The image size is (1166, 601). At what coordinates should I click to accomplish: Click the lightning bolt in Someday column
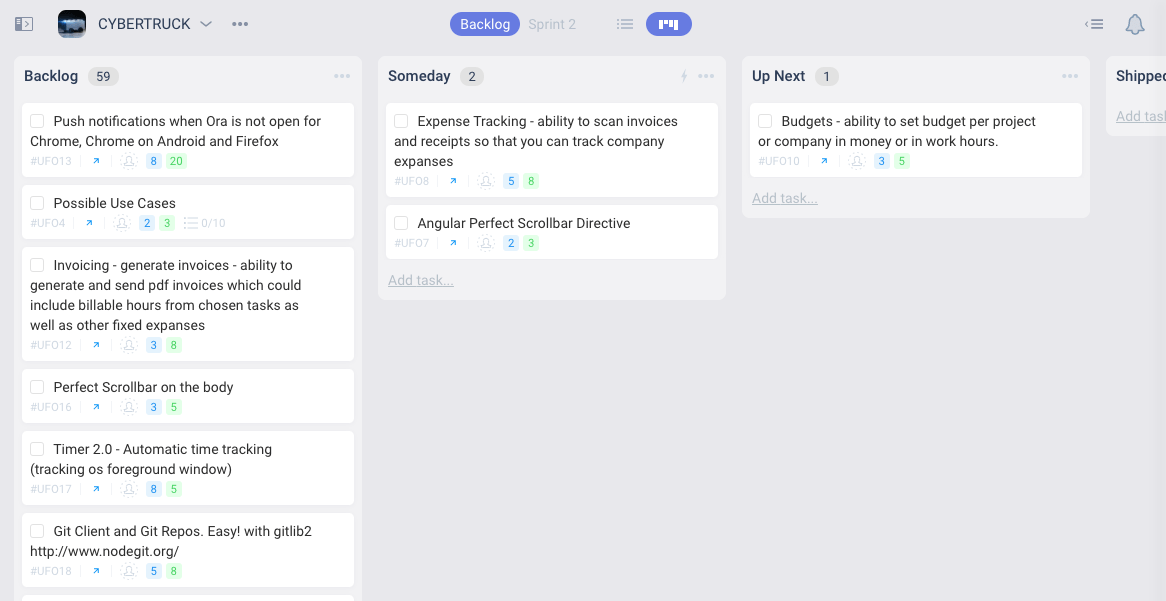(684, 76)
